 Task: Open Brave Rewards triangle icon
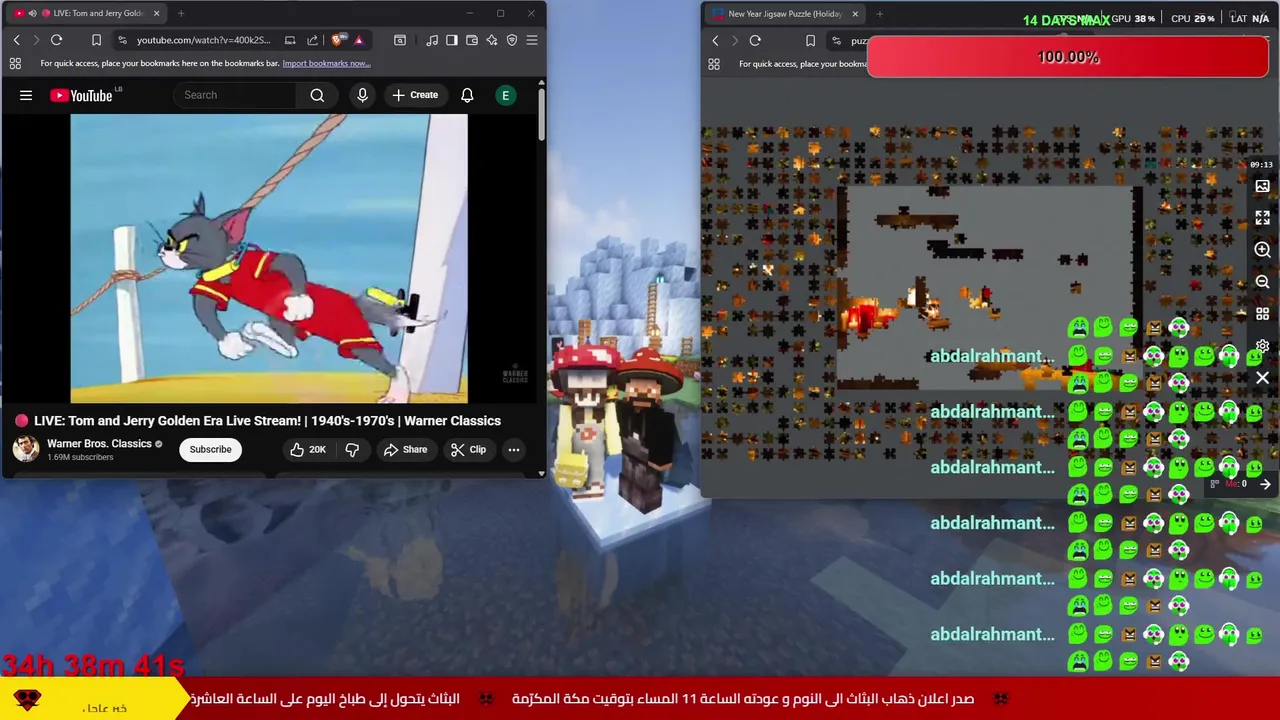point(358,40)
